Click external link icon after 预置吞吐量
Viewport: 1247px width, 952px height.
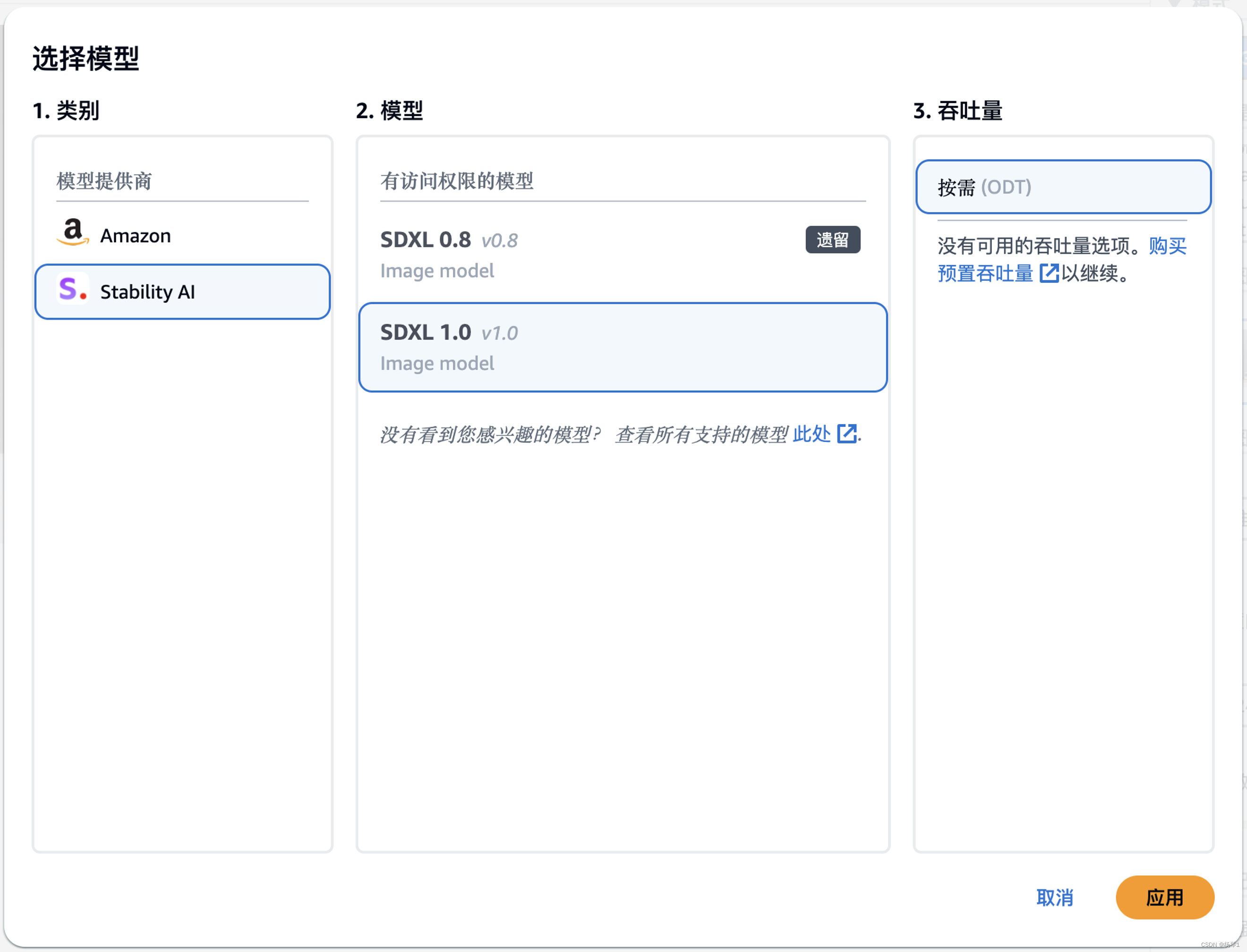(x=1049, y=273)
